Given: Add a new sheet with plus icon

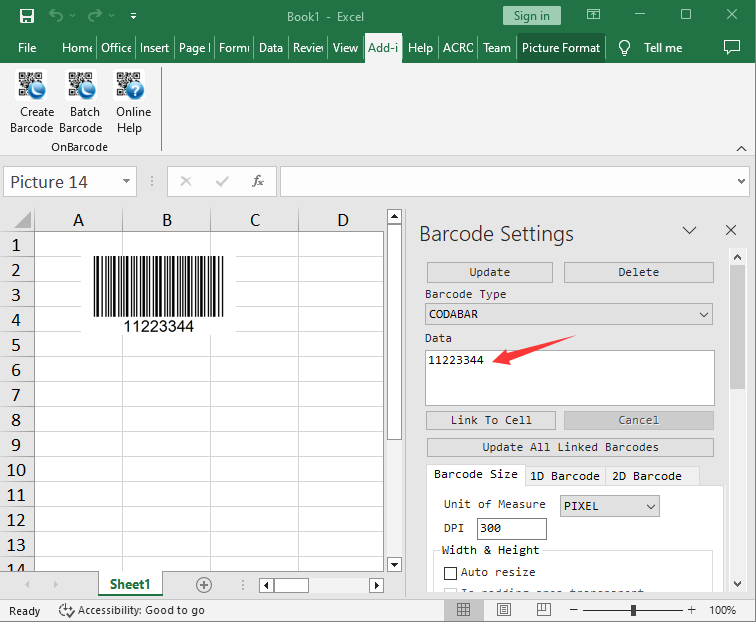Looking at the screenshot, I should (x=204, y=585).
